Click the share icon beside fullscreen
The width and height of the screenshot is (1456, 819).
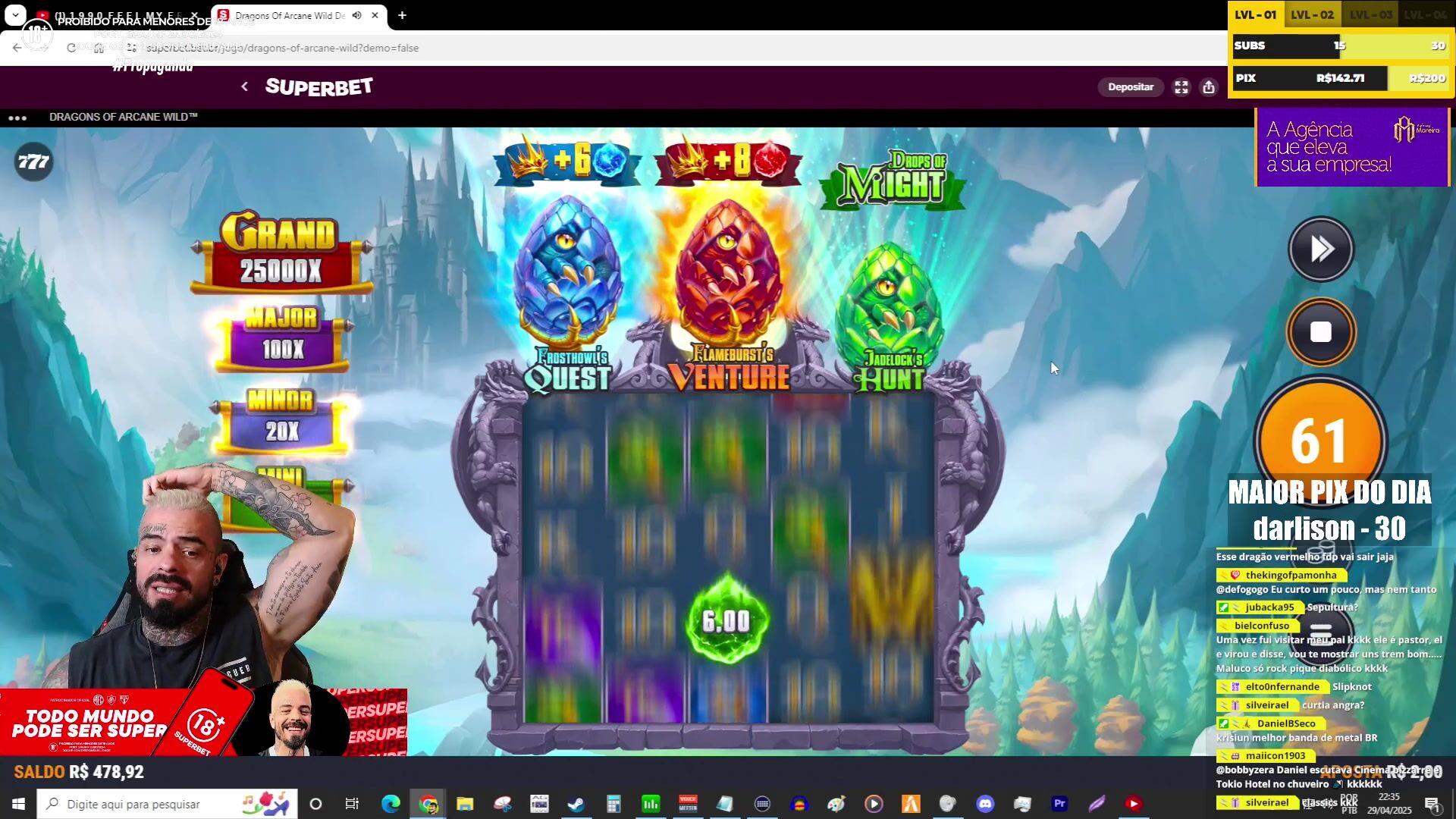click(1209, 87)
